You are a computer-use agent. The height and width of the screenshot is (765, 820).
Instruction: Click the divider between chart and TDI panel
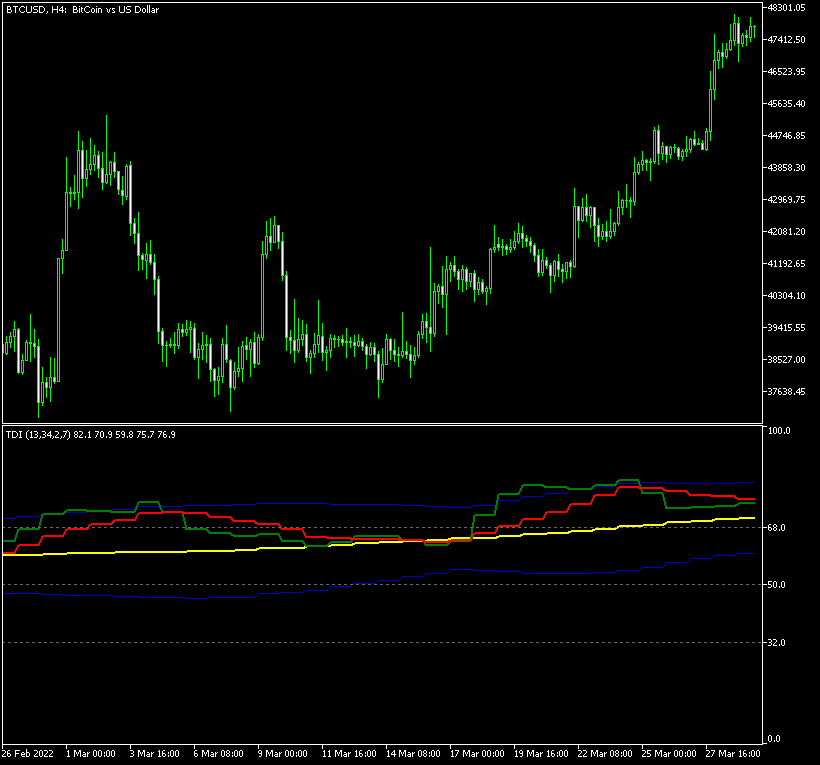pyautogui.click(x=380, y=425)
